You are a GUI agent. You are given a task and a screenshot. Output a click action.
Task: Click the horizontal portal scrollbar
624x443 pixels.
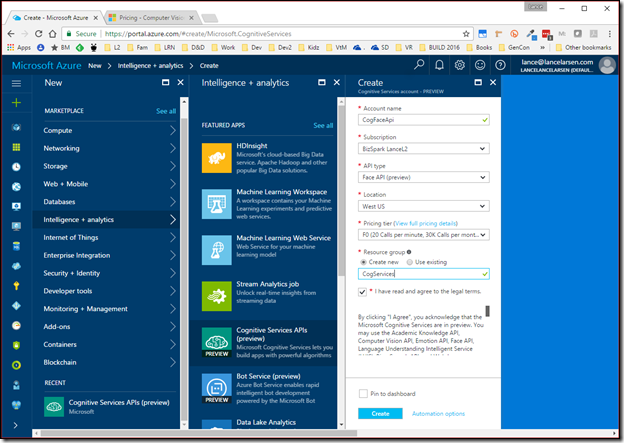tap(199, 433)
